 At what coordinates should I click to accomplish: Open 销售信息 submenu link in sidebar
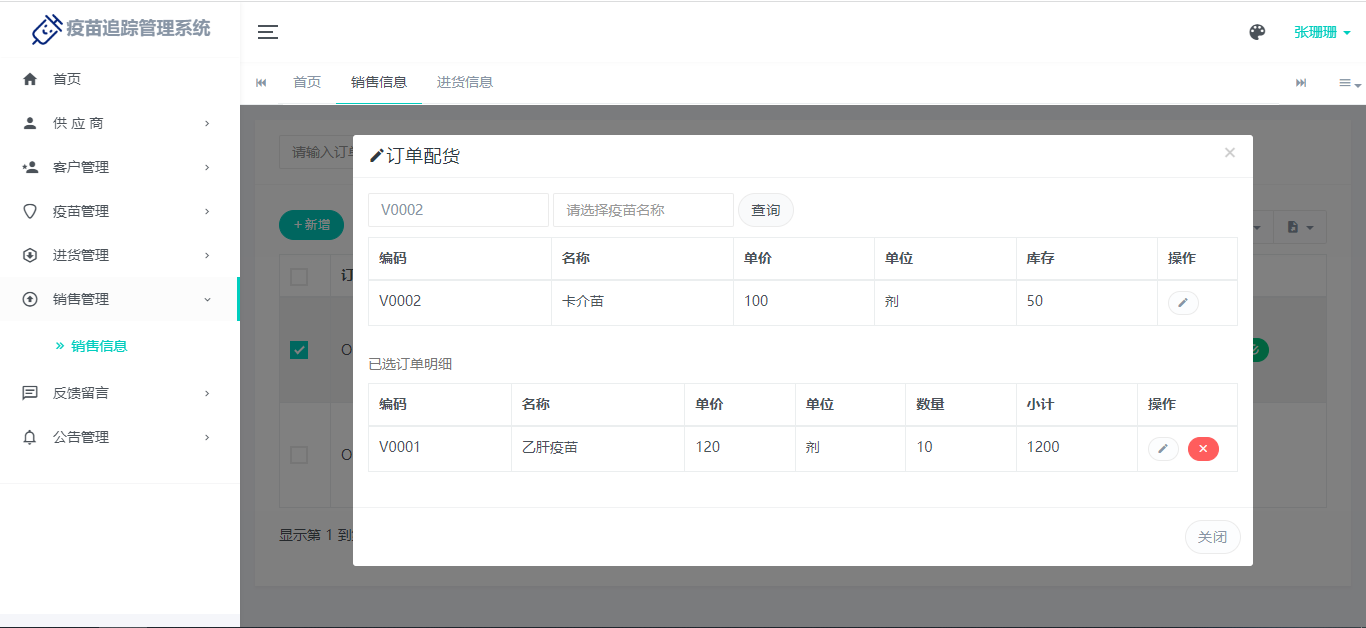[x=99, y=346]
